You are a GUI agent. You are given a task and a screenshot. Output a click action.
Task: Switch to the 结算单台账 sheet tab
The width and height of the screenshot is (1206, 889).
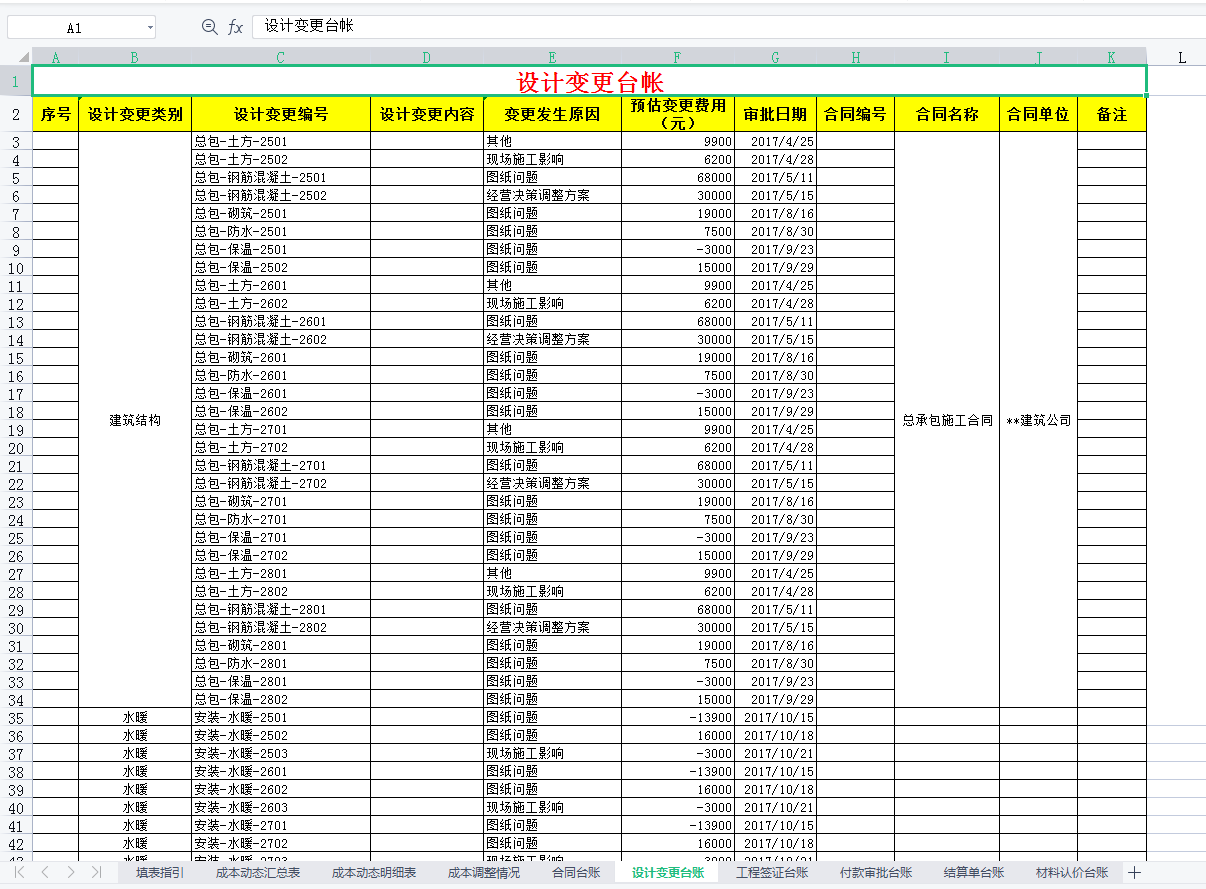974,872
